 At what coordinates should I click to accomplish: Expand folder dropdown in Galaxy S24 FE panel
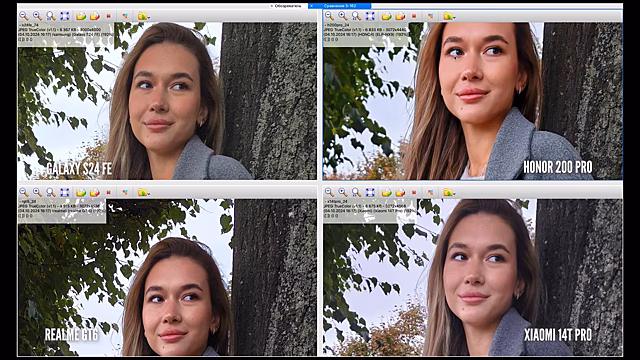(x=149, y=17)
